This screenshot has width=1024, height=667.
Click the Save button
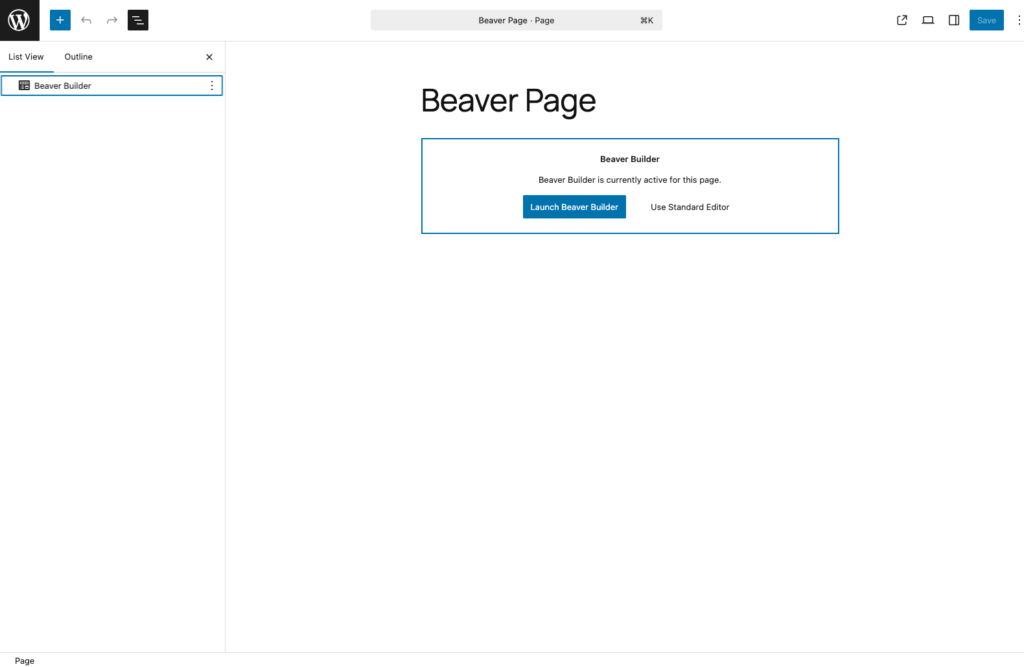pyautogui.click(x=986, y=20)
